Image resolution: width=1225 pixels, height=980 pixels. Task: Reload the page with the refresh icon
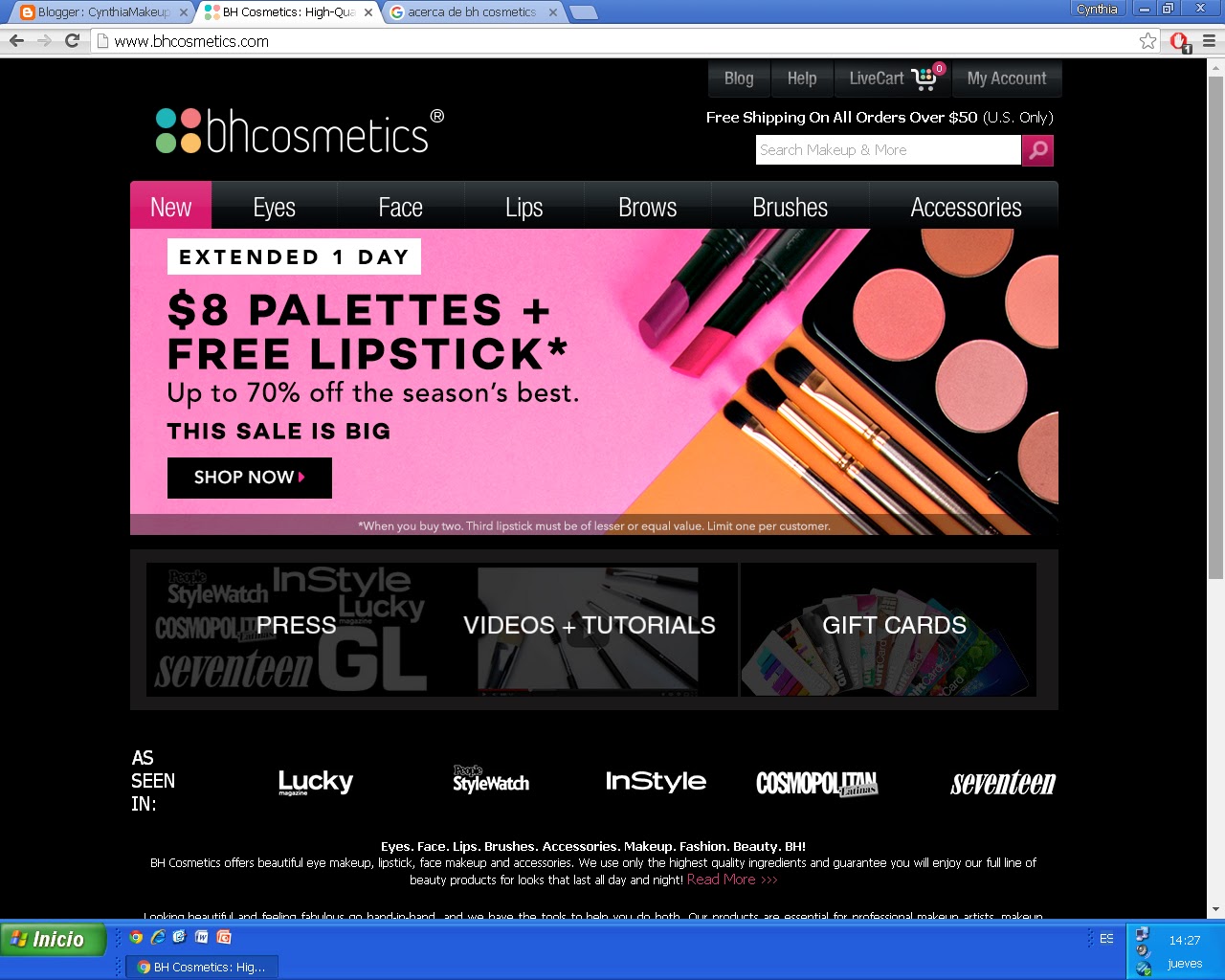[x=72, y=40]
